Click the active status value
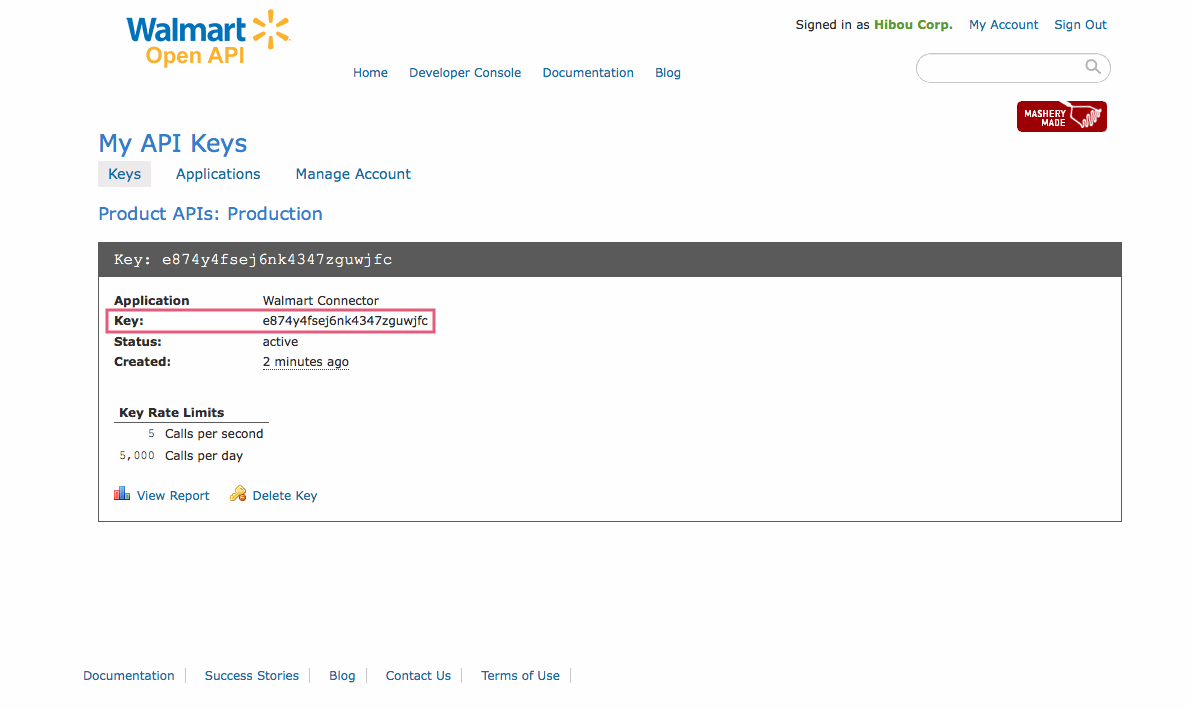 (x=280, y=342)
